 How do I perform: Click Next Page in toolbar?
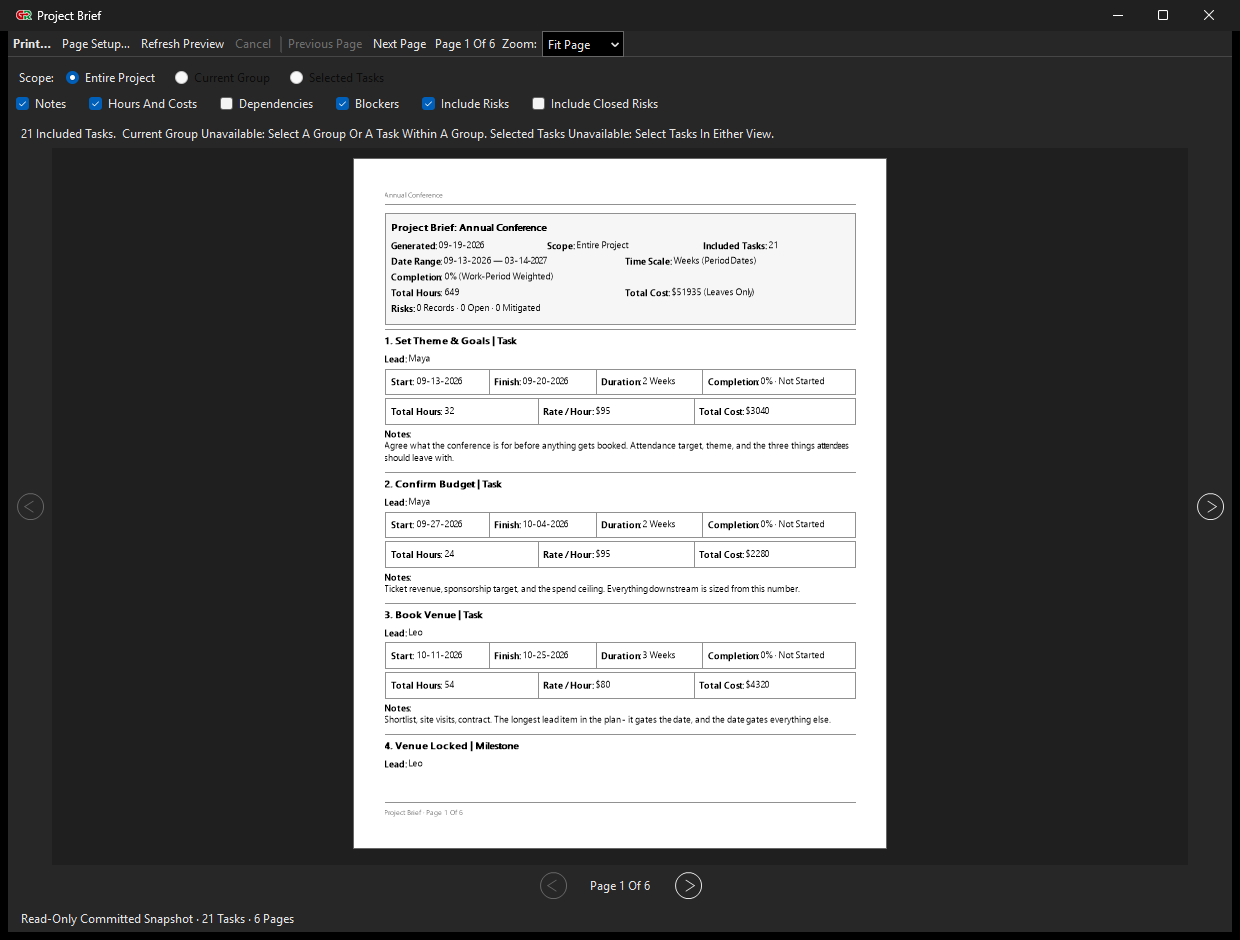click(x=399, y=44)
